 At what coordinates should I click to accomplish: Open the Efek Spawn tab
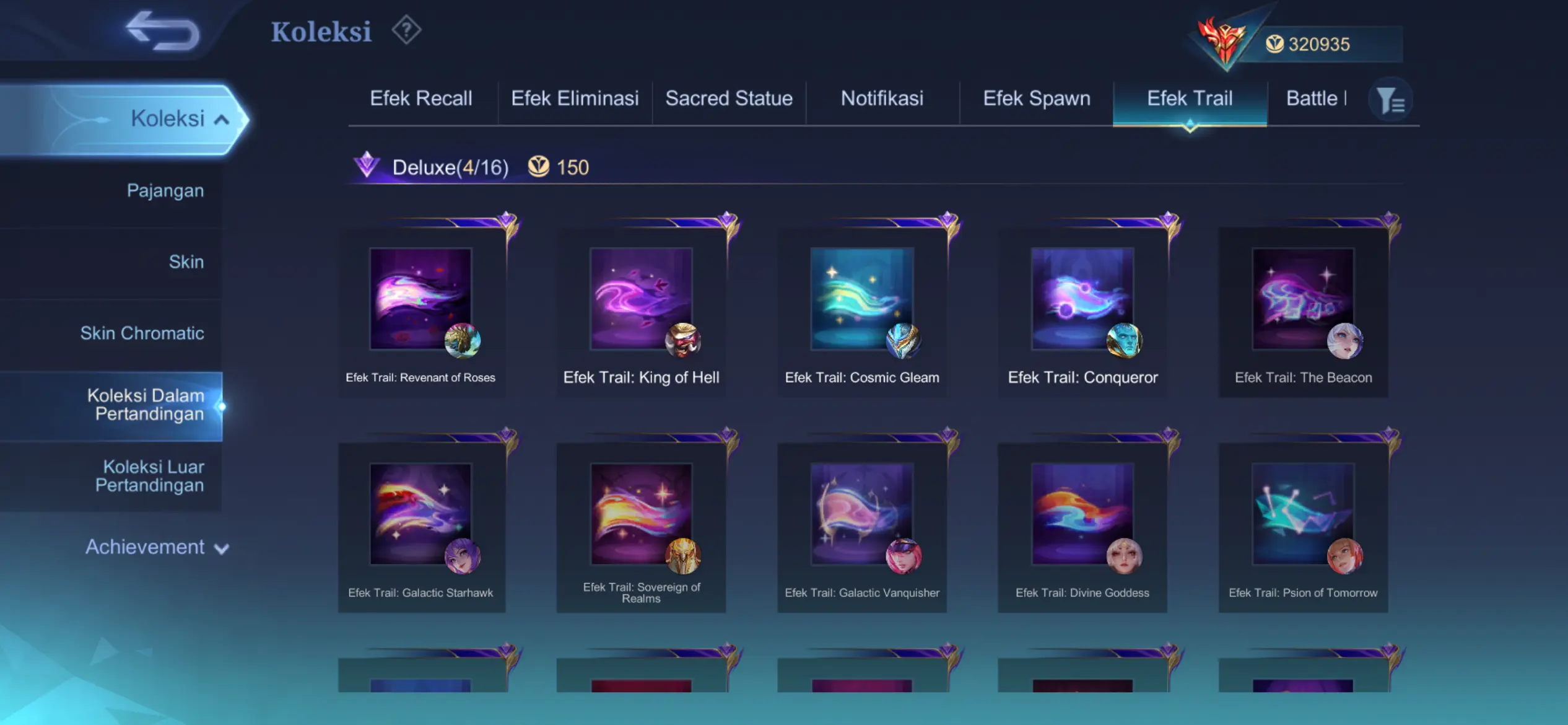pos(1037,99)
